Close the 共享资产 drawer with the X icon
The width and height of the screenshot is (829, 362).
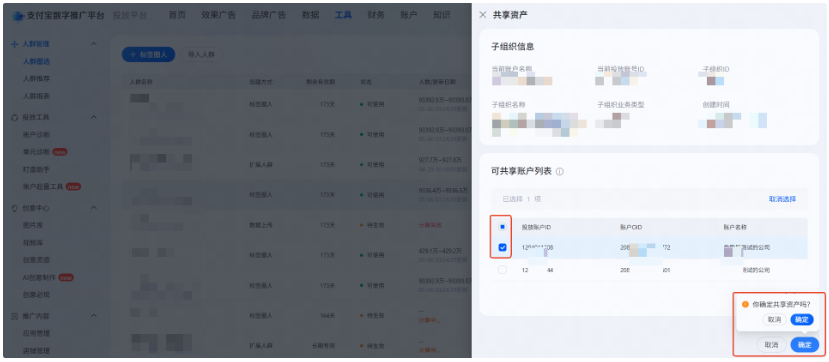pyautogui.click(x=482, y=15)
